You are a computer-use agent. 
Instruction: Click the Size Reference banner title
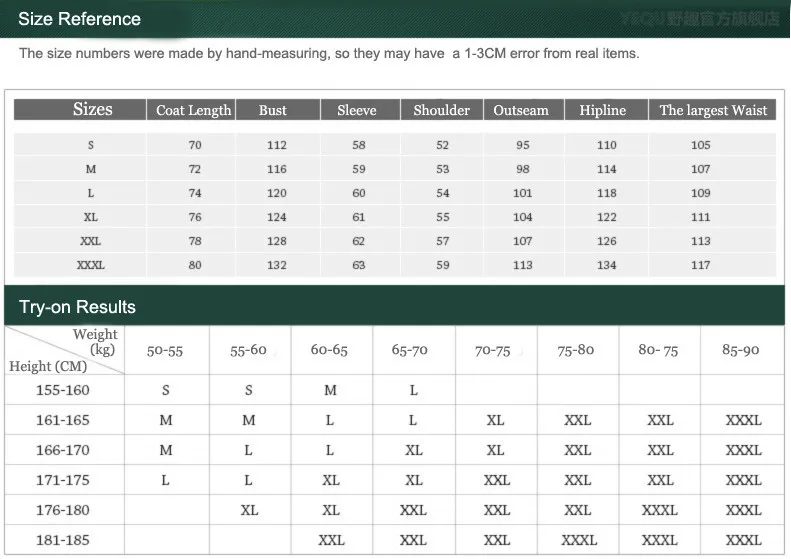79,19
